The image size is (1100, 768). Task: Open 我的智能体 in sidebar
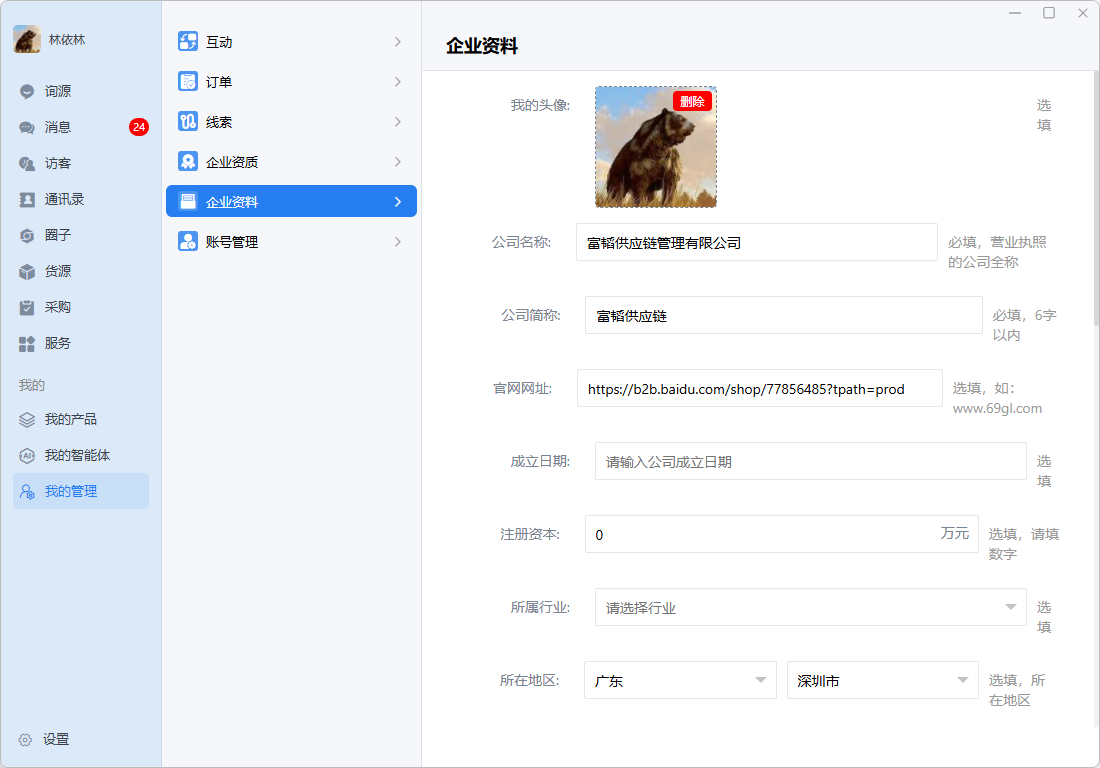click(81, 455)
